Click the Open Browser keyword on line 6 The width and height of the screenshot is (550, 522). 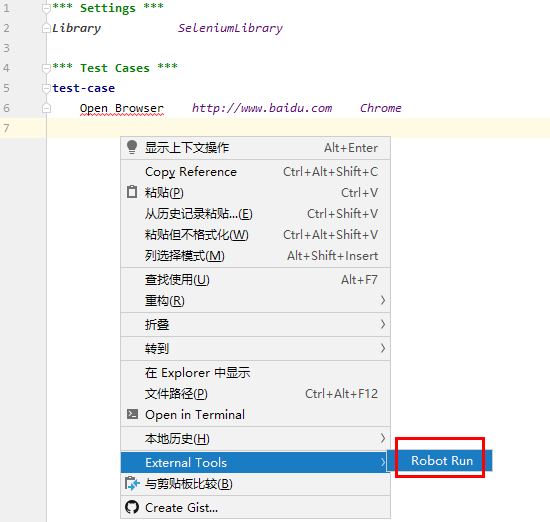tap(121, 108)
